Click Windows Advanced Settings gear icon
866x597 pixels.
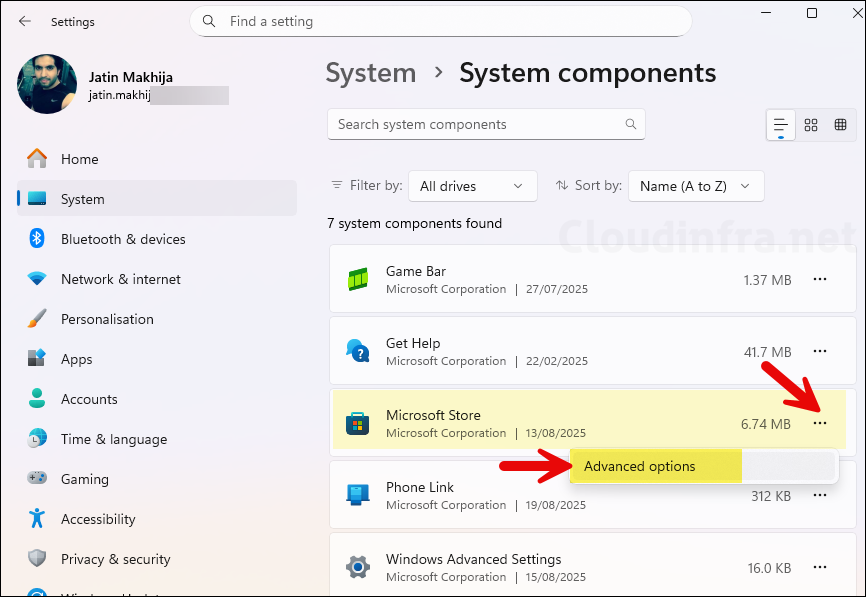(357, 567)
